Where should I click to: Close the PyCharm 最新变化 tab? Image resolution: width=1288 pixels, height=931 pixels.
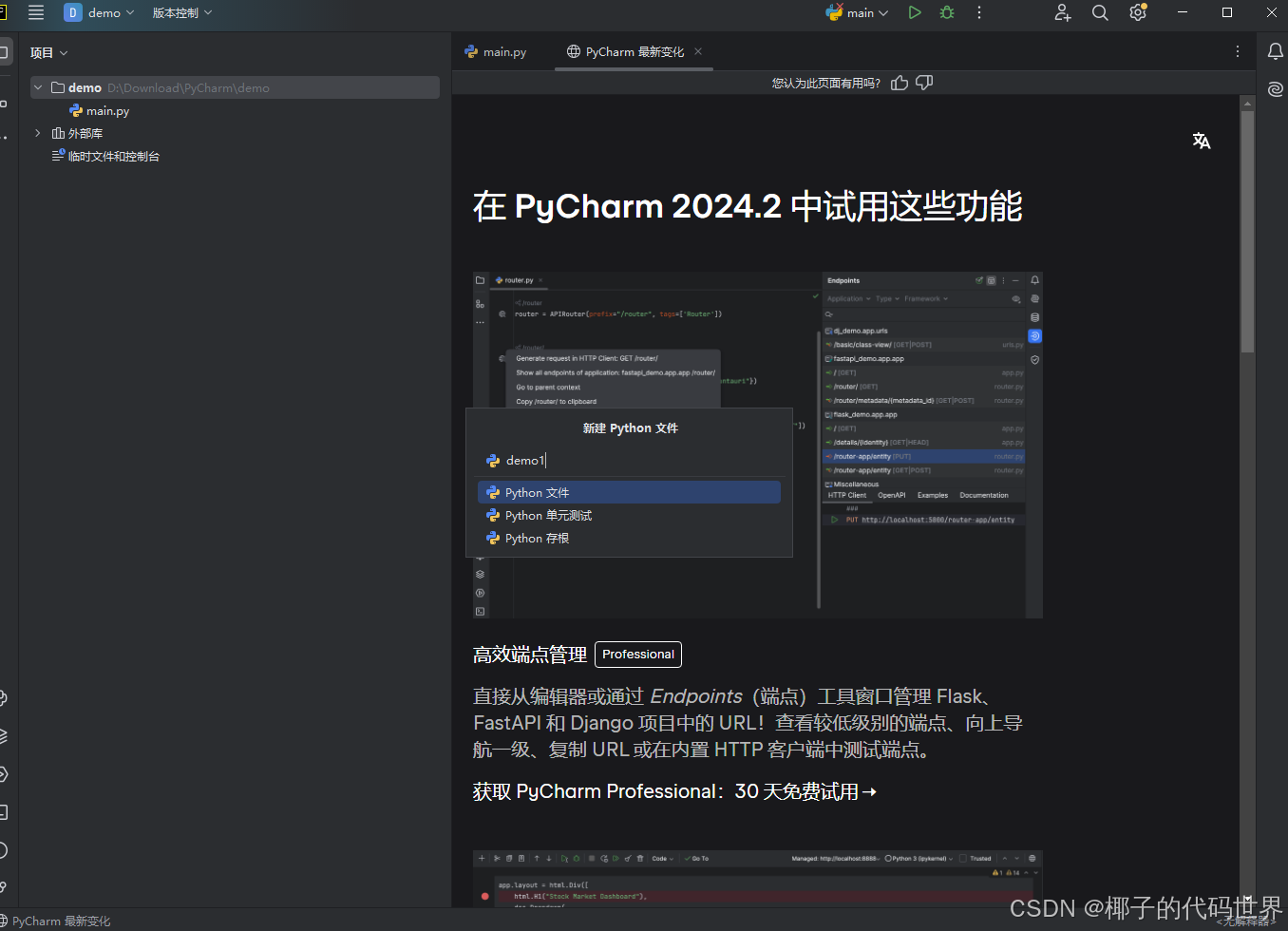tap(698, 51)
